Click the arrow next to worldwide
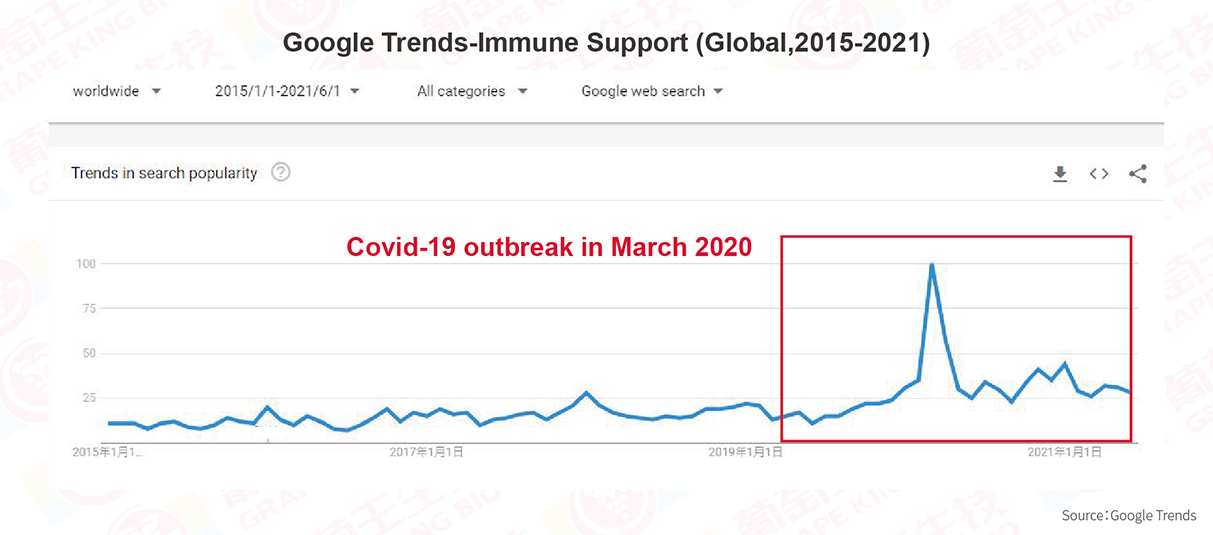Screen dimensions: 1213x535 (156, 91)
